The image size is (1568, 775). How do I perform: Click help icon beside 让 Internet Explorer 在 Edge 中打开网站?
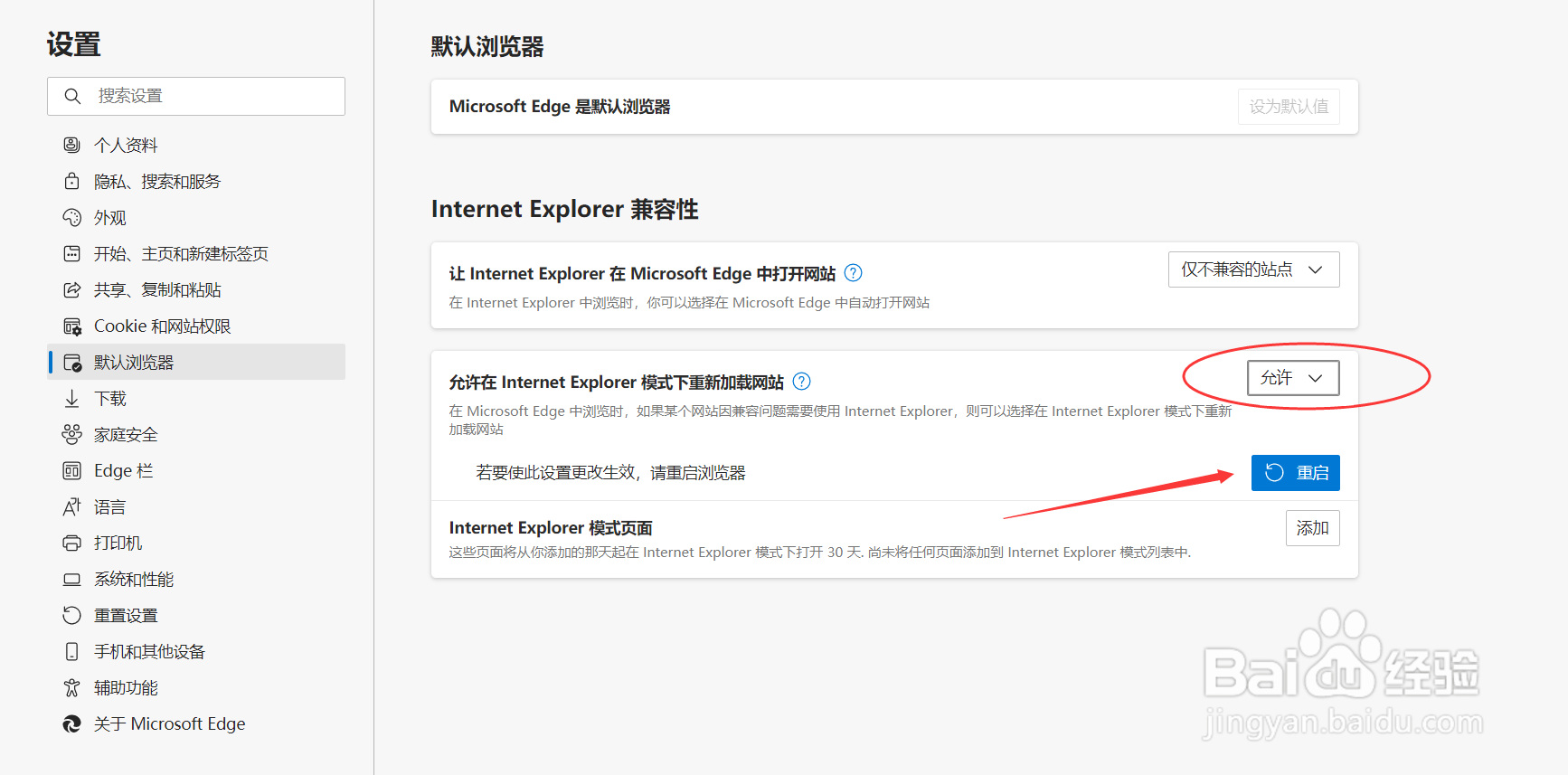[x=853, y=272]
